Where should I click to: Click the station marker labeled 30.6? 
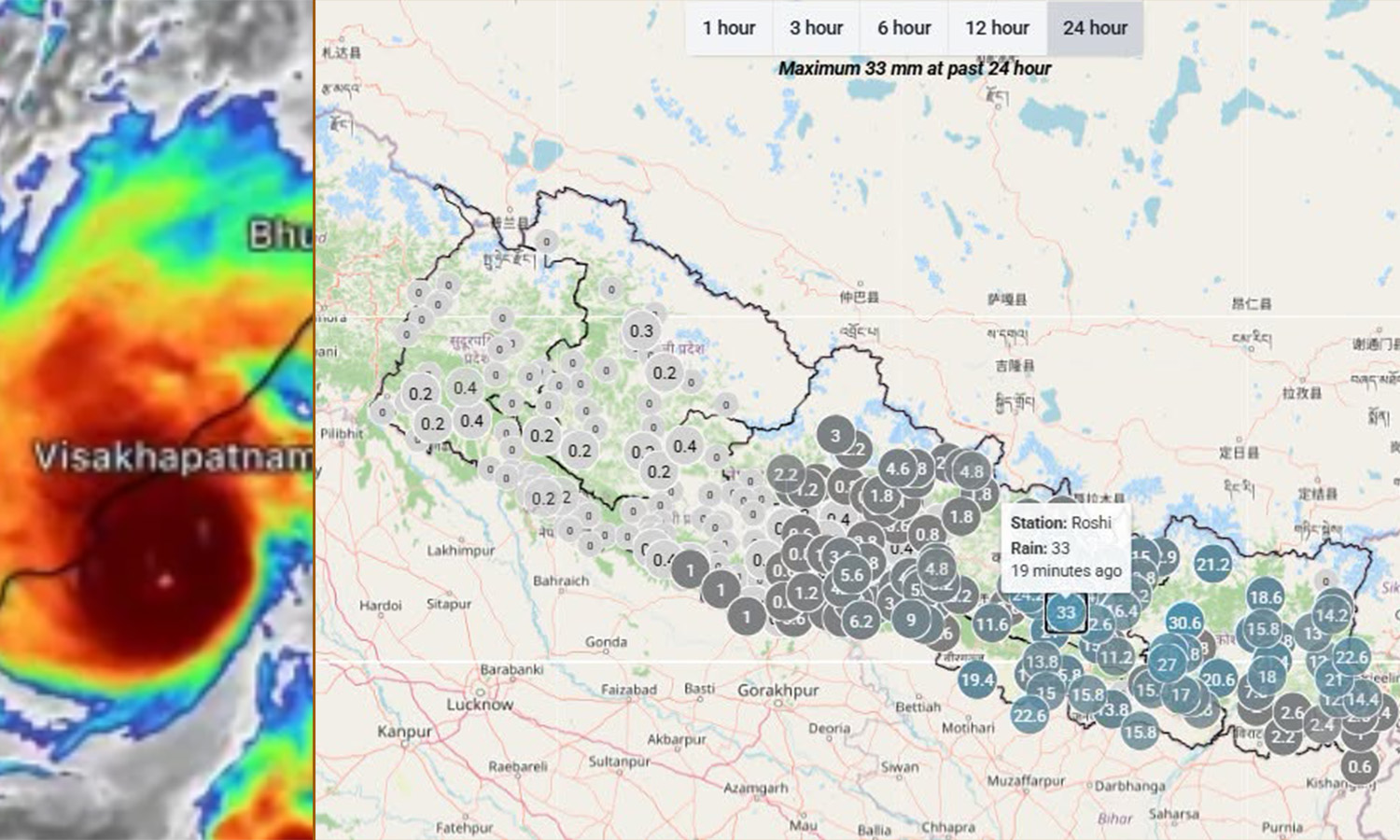point(1184,623)
